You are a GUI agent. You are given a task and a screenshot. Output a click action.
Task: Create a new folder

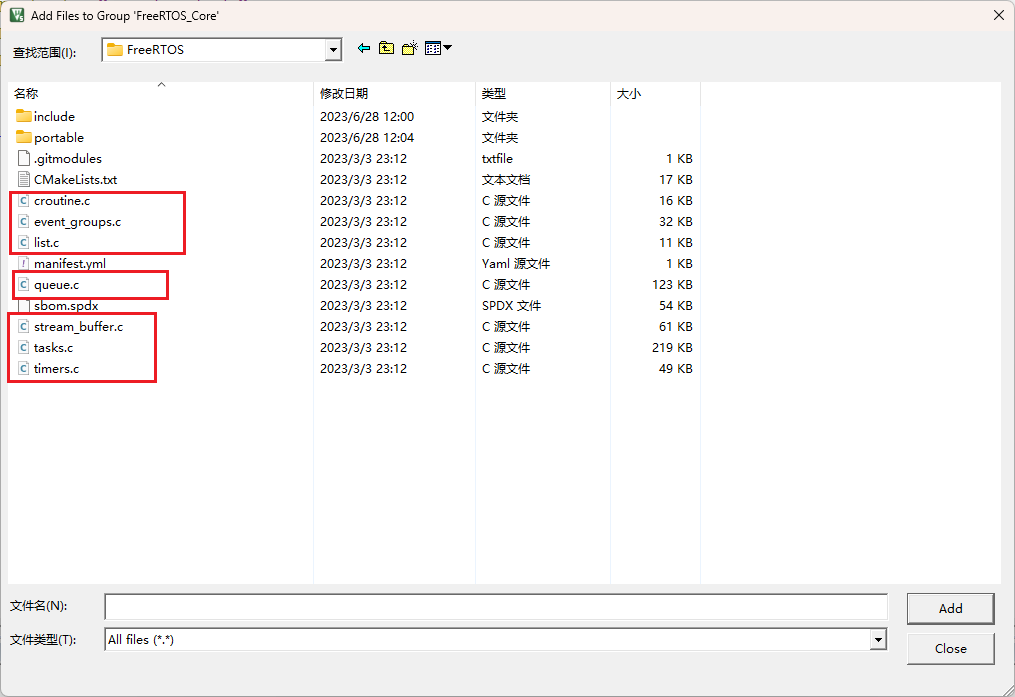(409, 49)
